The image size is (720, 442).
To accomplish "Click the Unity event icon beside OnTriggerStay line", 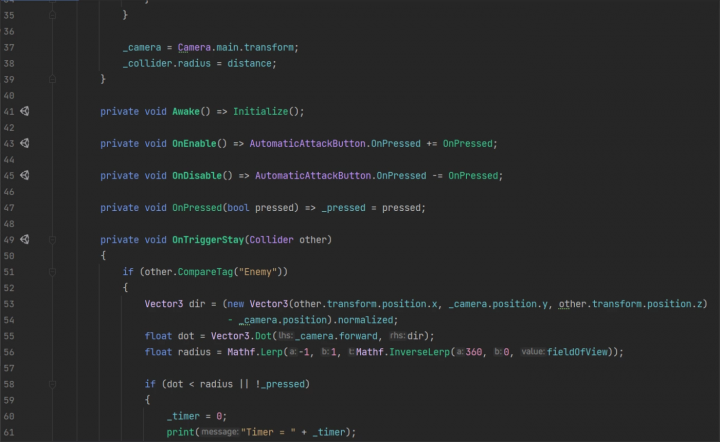I will pos(25,239).
